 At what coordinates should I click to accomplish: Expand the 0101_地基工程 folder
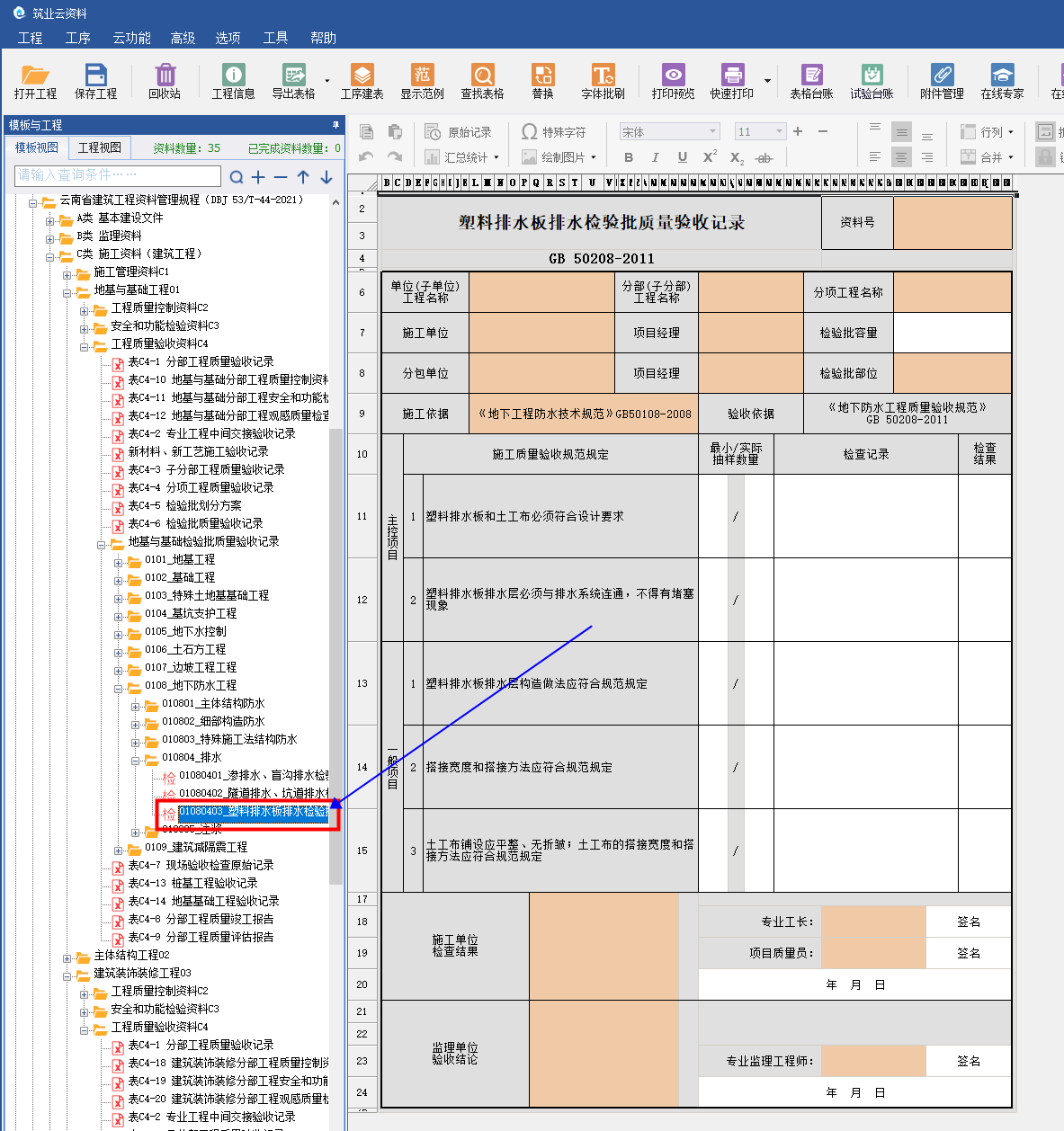click(119, 562)
